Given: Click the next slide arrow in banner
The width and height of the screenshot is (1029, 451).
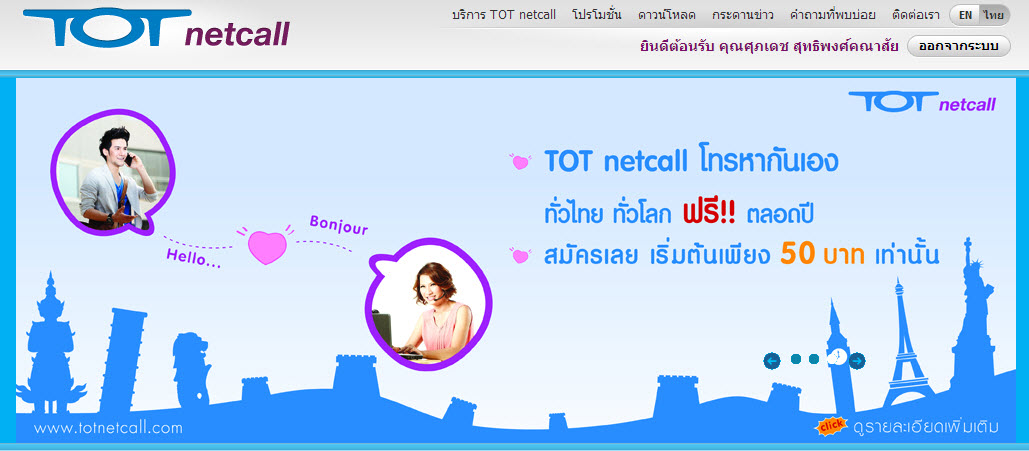Looking at the screenshot, I should [x=857, y=360].
